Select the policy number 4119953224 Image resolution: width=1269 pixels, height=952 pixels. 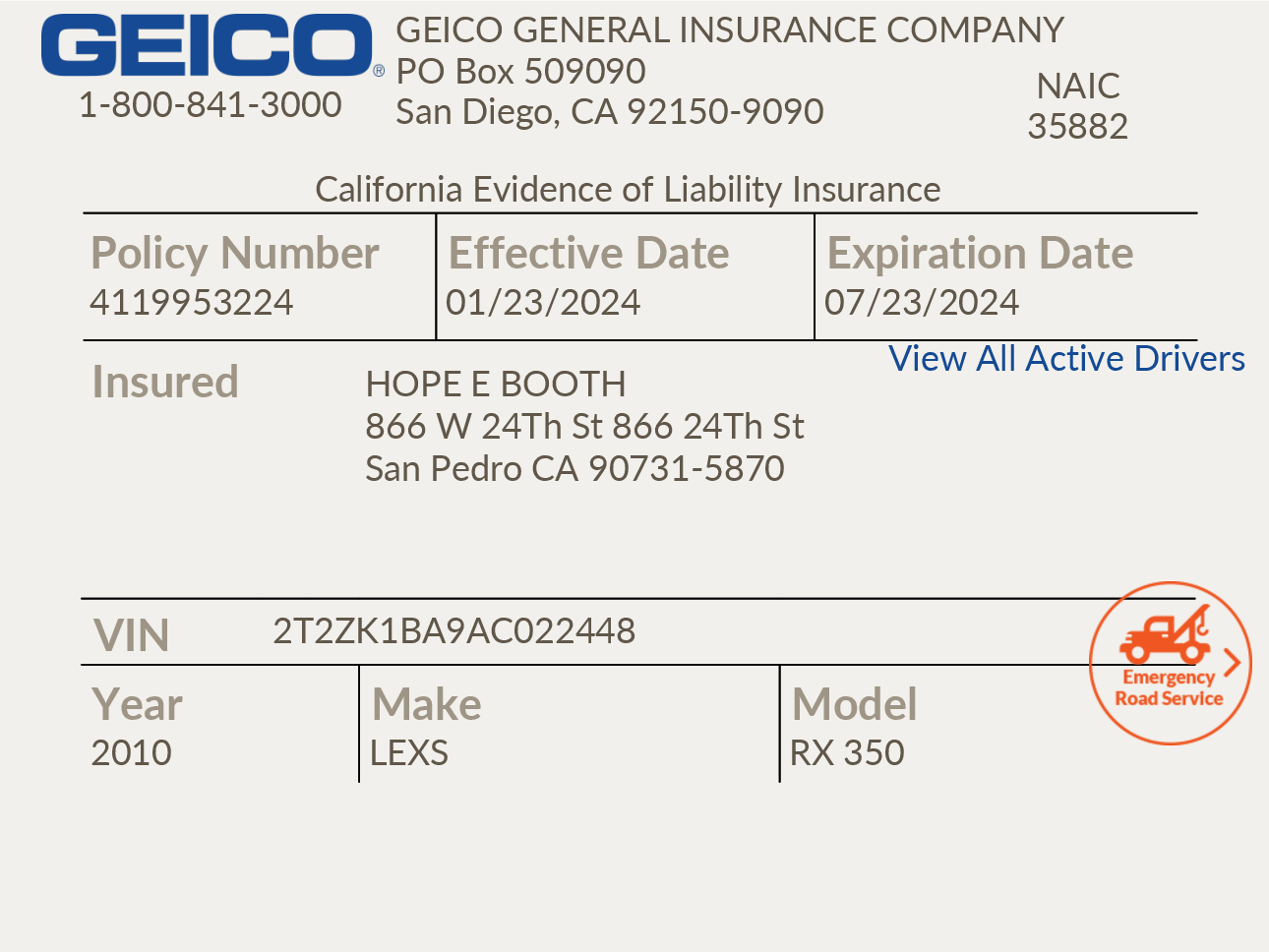191,302
